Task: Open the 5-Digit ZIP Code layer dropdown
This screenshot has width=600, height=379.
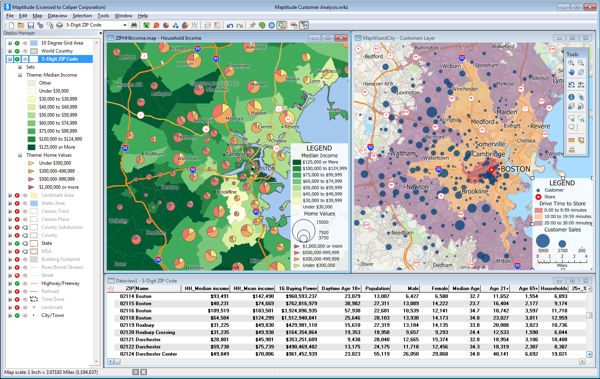Action: pos(124,25)
